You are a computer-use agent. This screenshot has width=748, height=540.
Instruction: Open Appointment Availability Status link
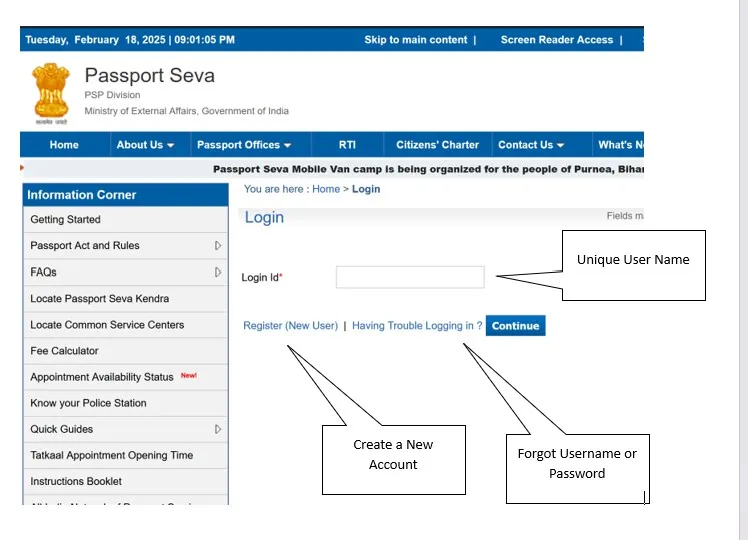[x=102, y=377]
